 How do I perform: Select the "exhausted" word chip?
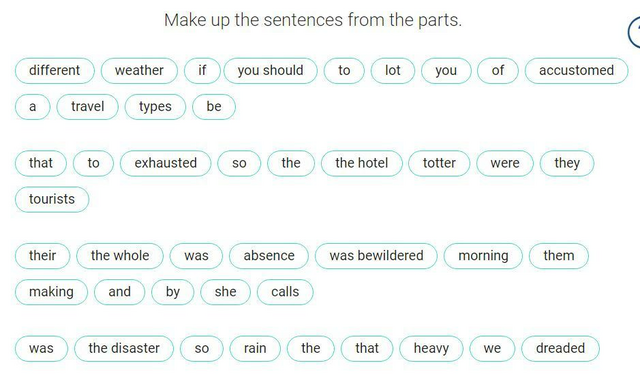166,163
